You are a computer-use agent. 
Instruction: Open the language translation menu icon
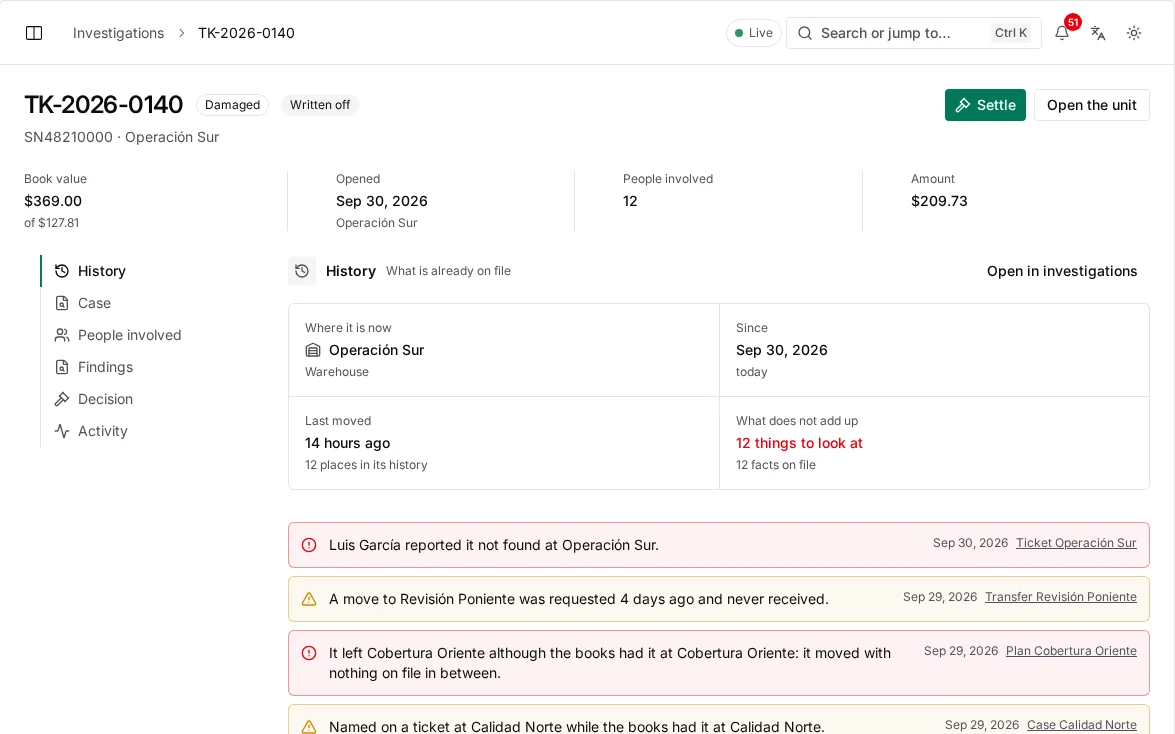(1098, 33)
